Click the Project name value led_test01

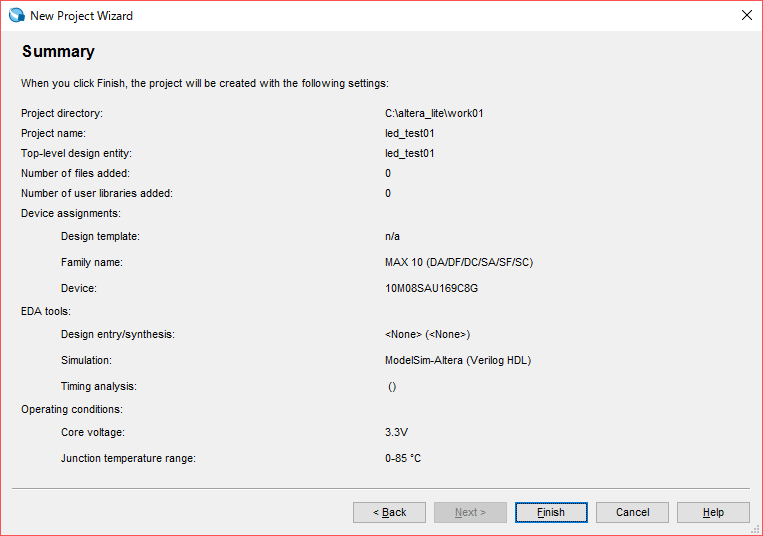(x=410, y=133)
